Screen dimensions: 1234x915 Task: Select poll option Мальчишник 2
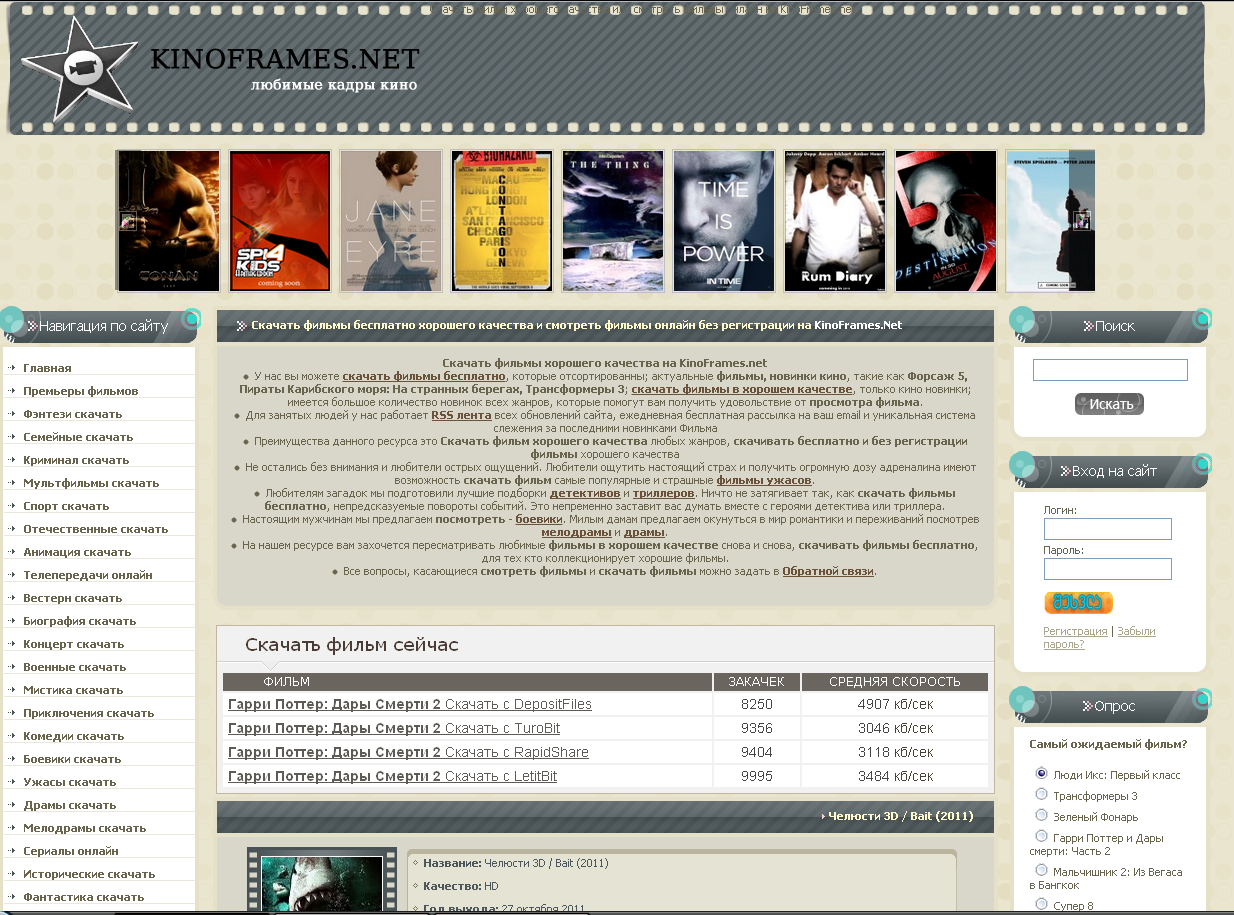pos(1041,870)
